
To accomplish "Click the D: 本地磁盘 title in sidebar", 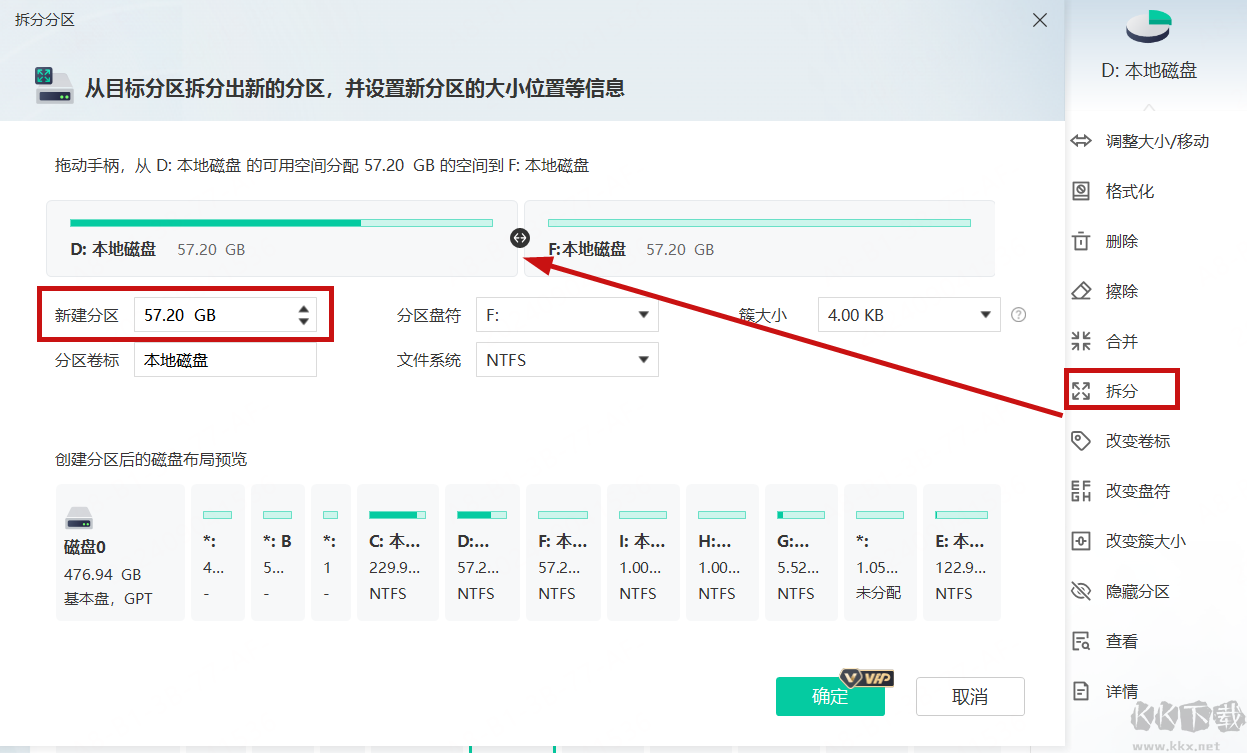I will coord(1149,71).
